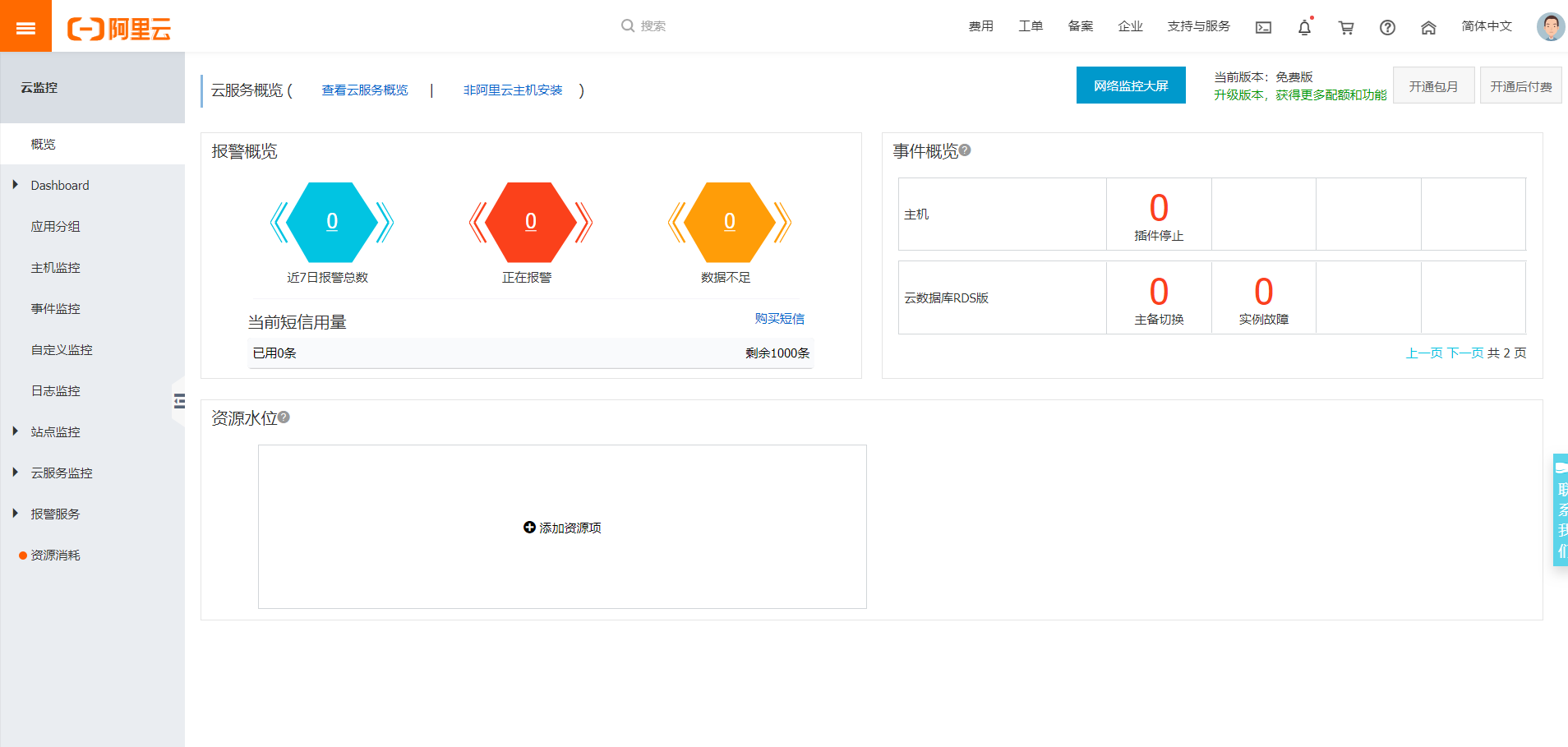Open the 非阿里云主机安装 link
This screenshot has width=1568, height=747.
coord(513,90)
